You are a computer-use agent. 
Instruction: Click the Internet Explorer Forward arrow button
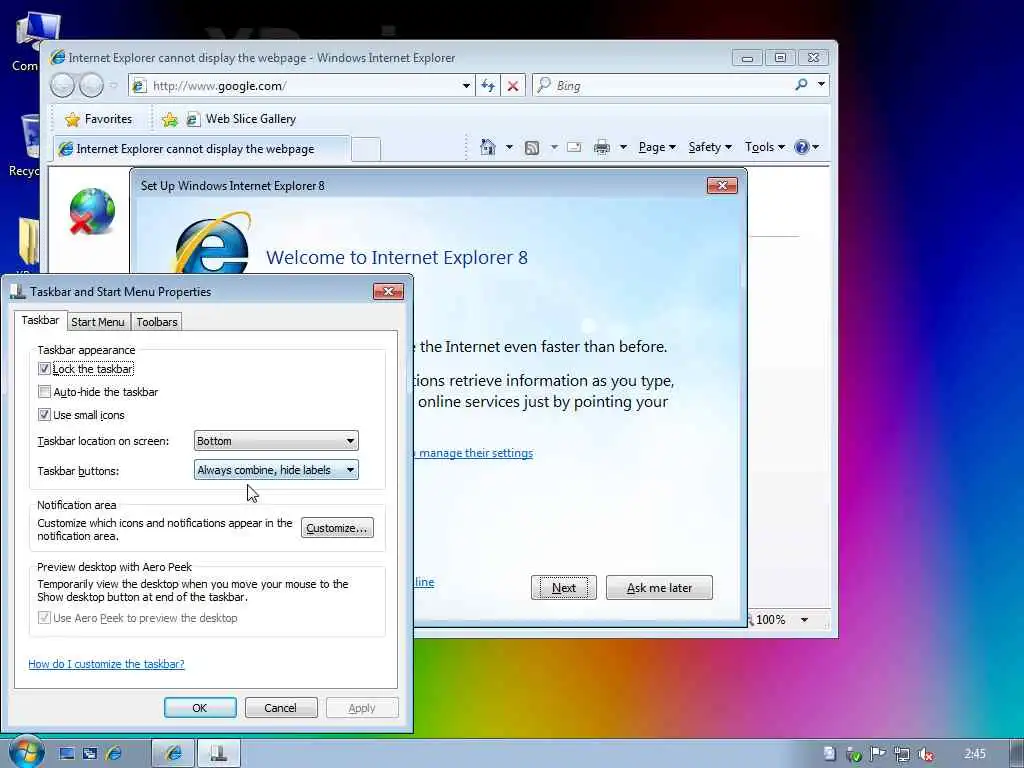coord(91,86)
